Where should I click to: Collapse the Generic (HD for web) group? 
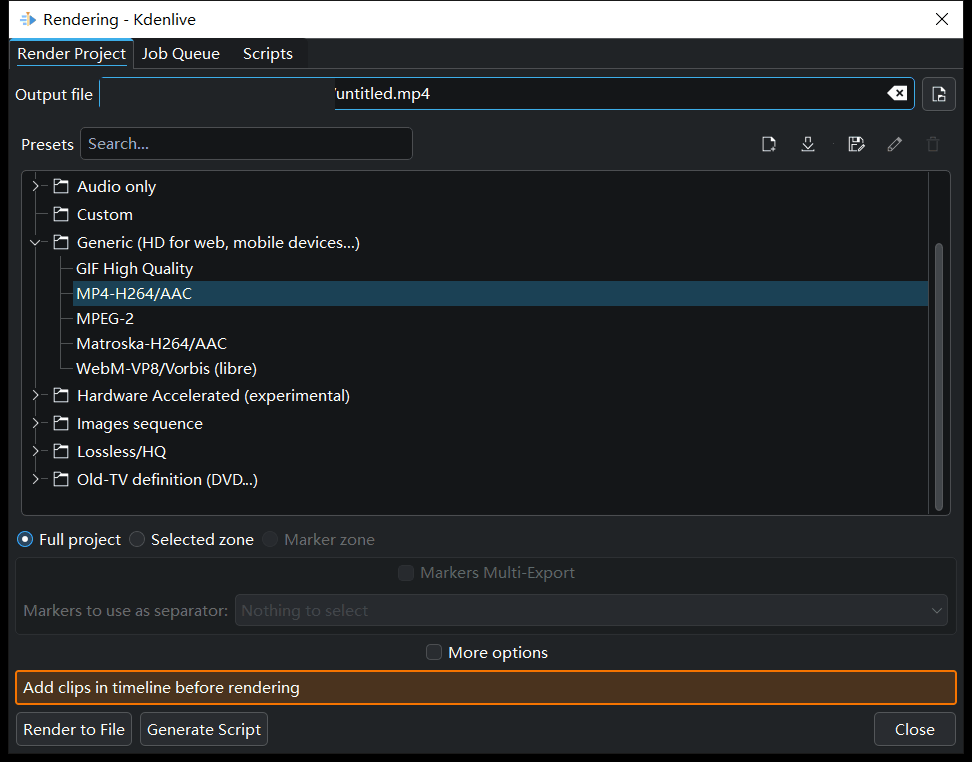coord(35,242)
